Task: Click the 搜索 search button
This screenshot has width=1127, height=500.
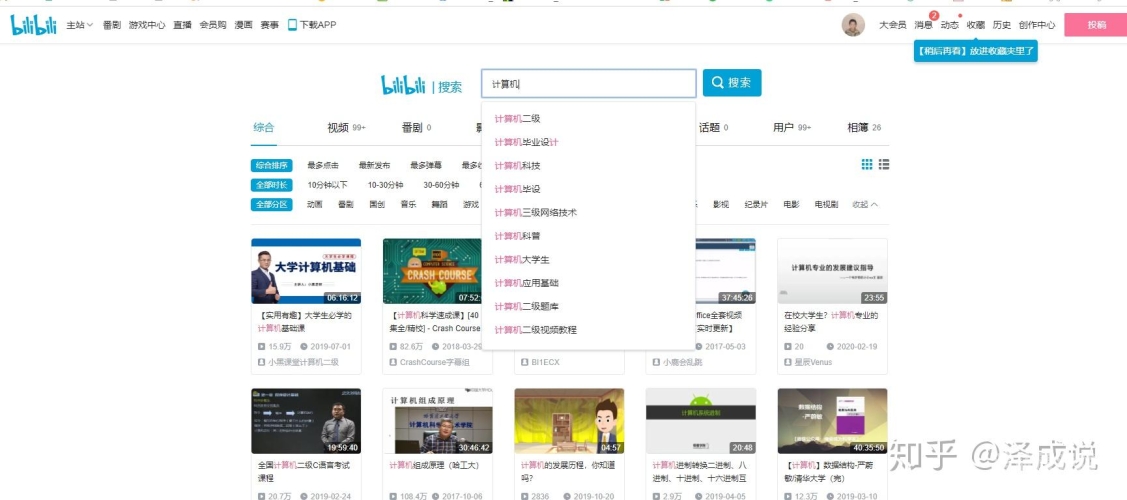Action: [x=732, y=83]
